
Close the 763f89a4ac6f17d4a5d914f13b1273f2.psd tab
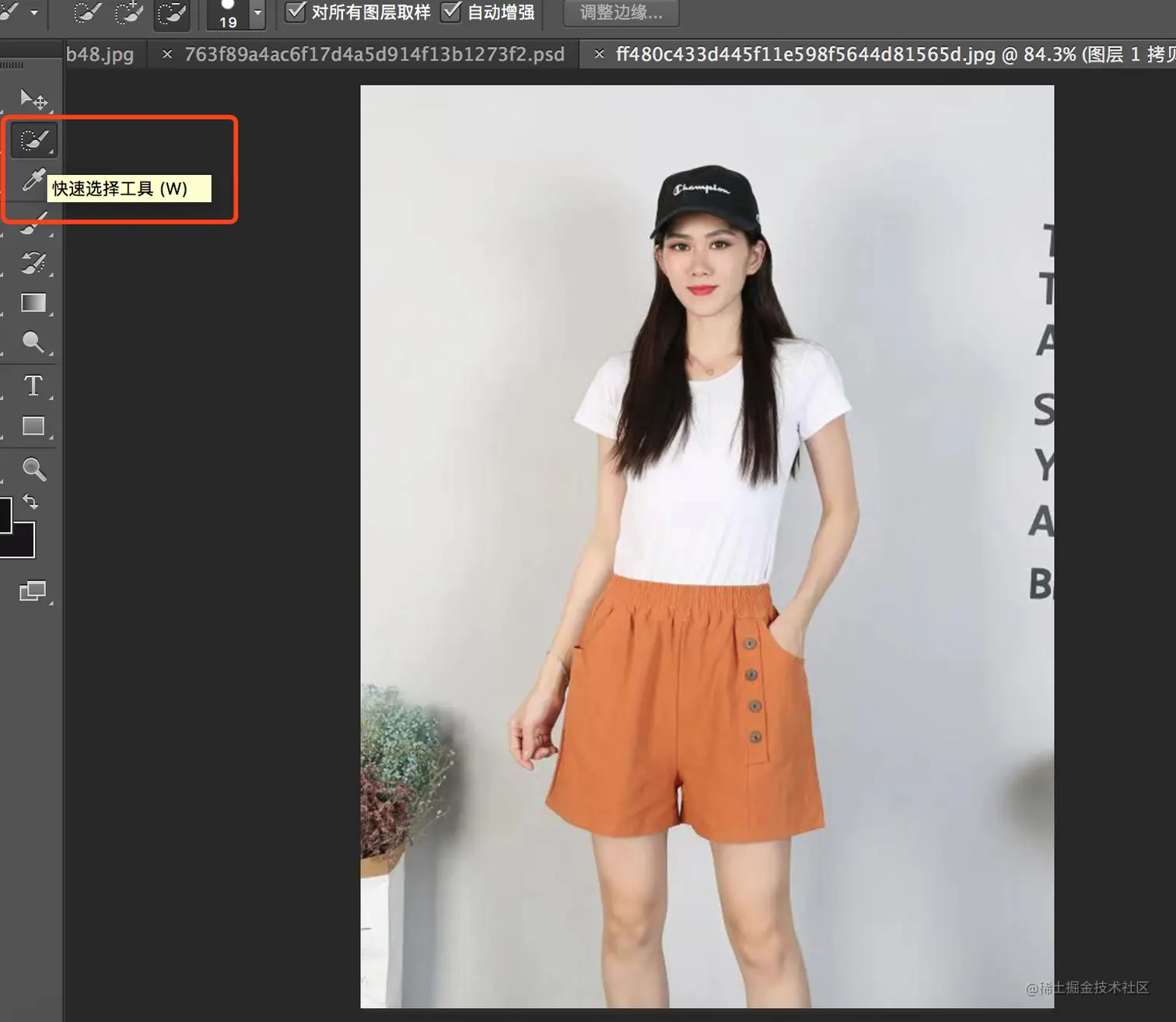click(166, 54)
